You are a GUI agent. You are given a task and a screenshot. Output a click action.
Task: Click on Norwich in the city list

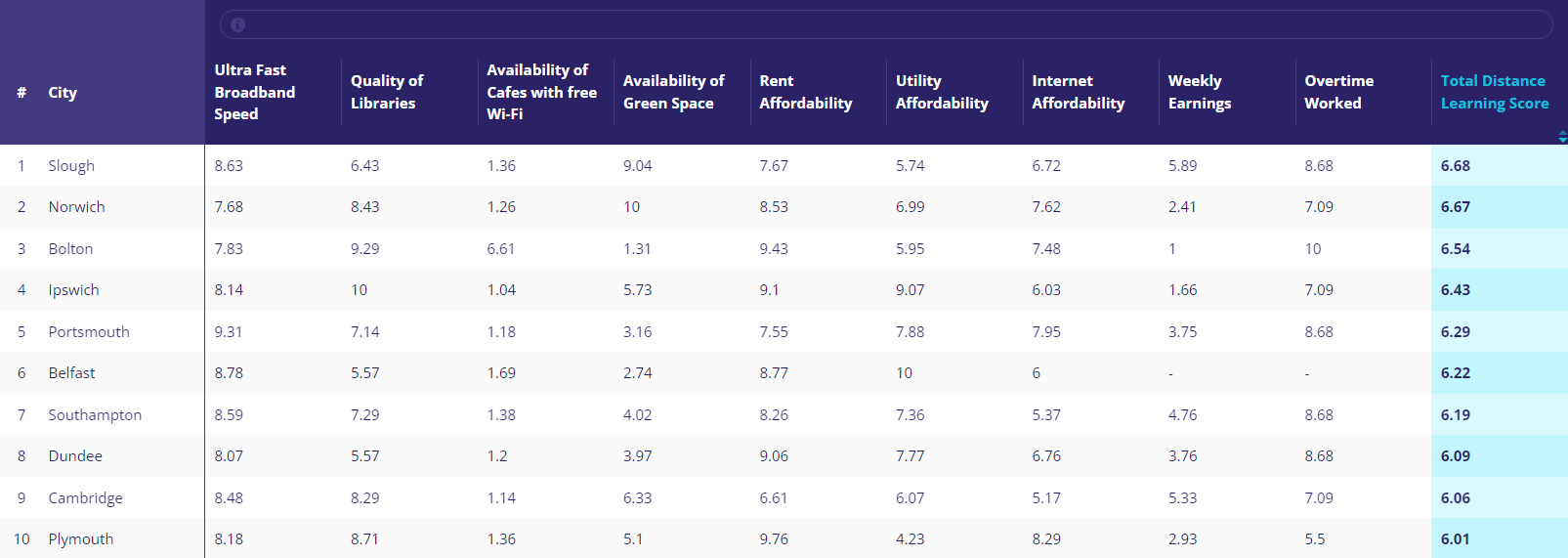[76, 207]
